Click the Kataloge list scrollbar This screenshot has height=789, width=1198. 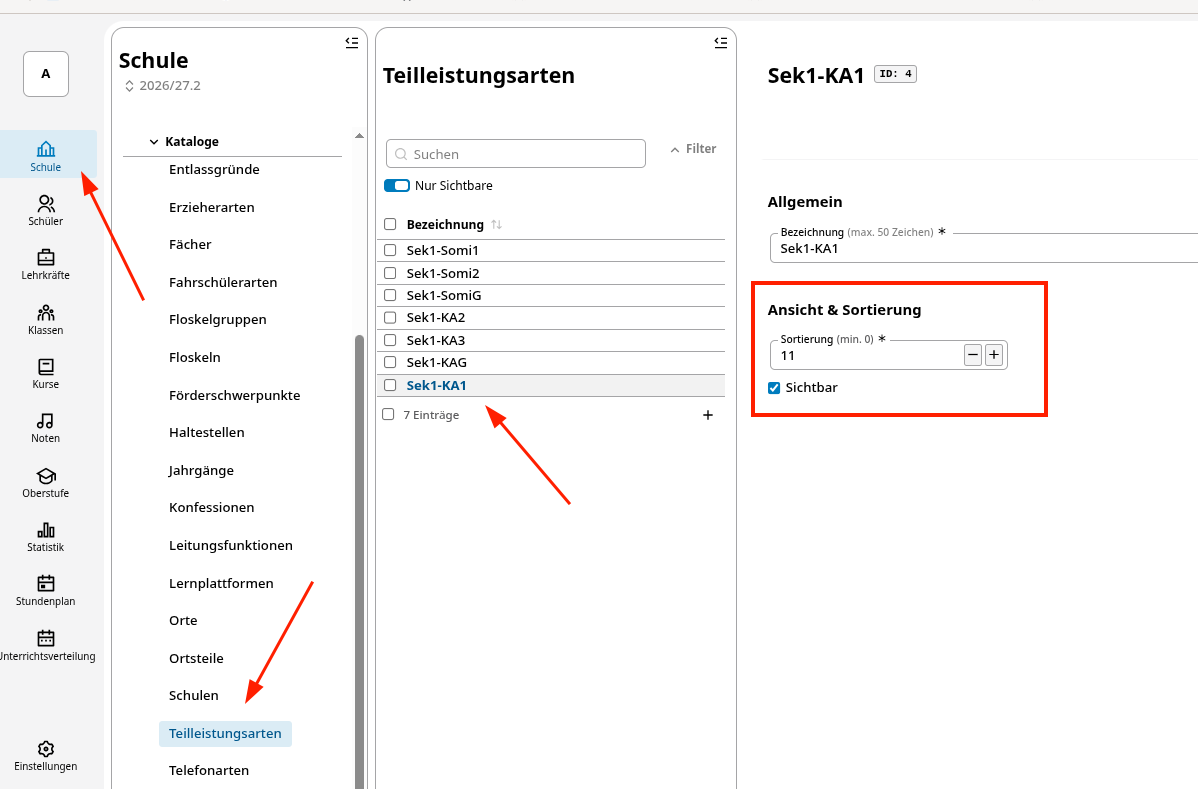359,561
